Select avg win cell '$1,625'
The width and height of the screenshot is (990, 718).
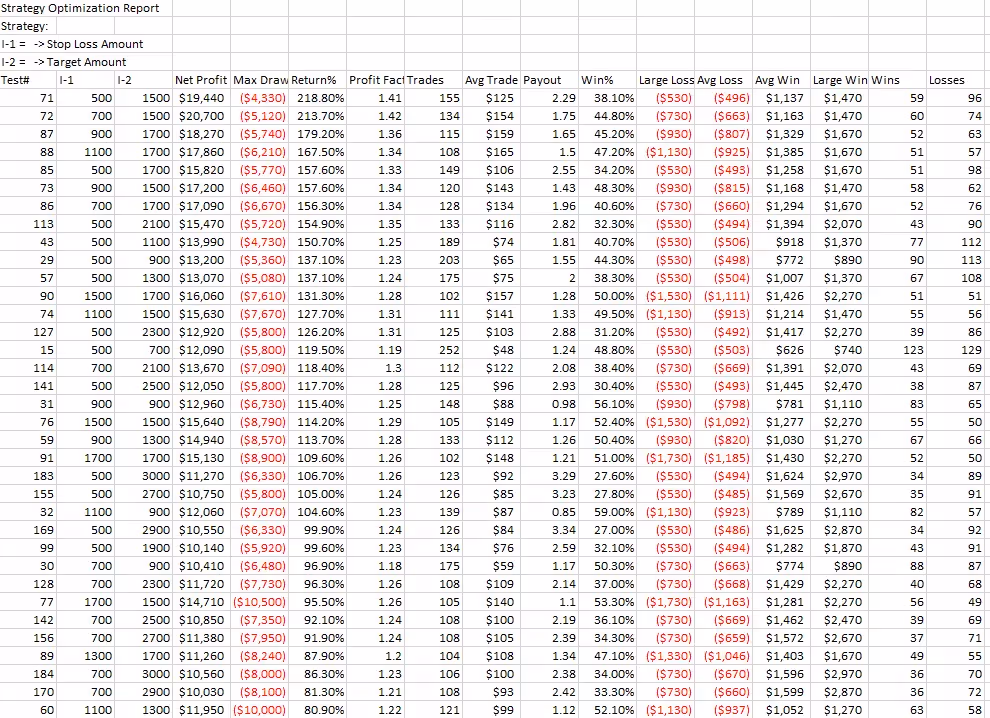click(x=782, y=530)
